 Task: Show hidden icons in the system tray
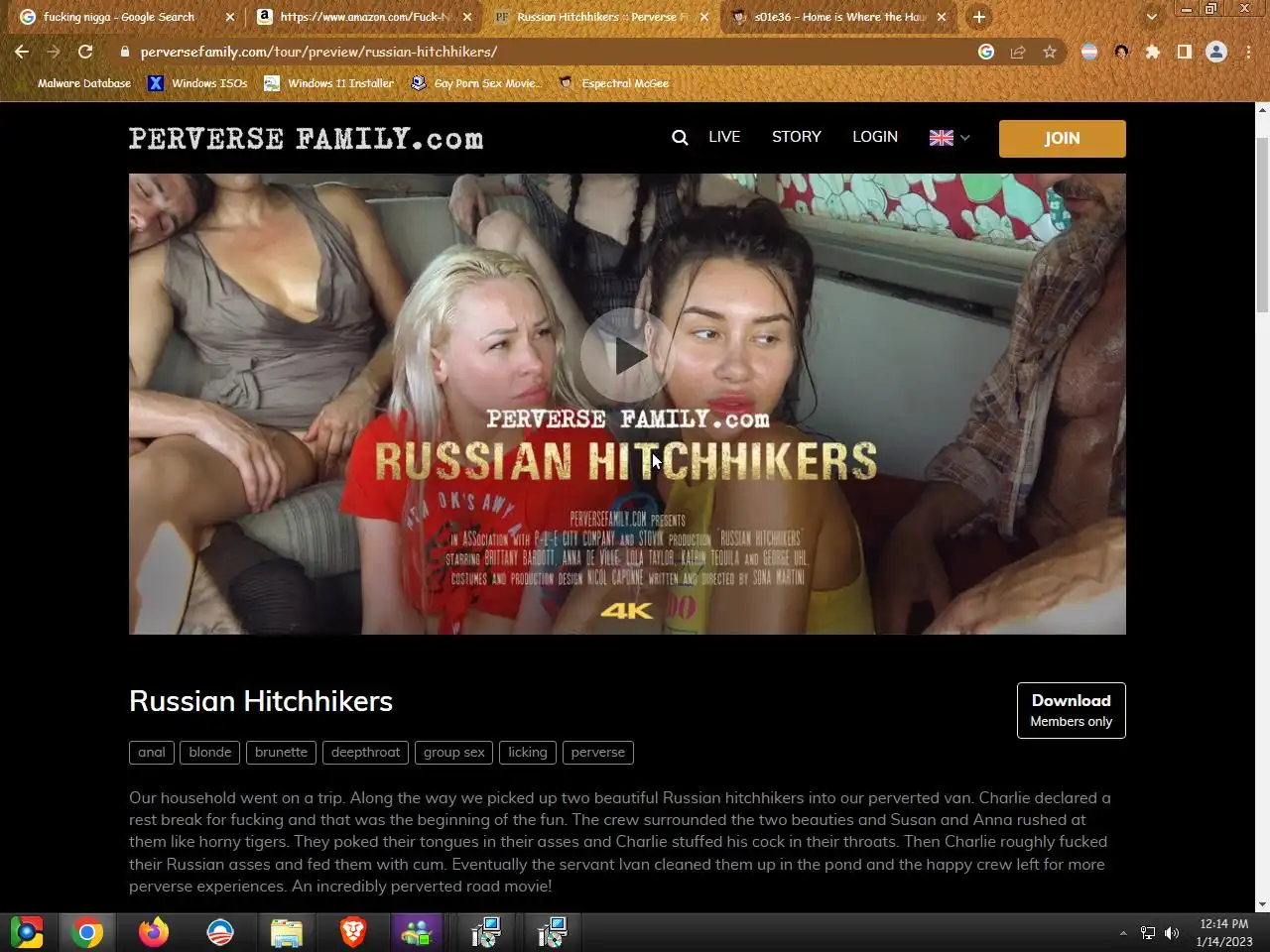(1123, 932)
